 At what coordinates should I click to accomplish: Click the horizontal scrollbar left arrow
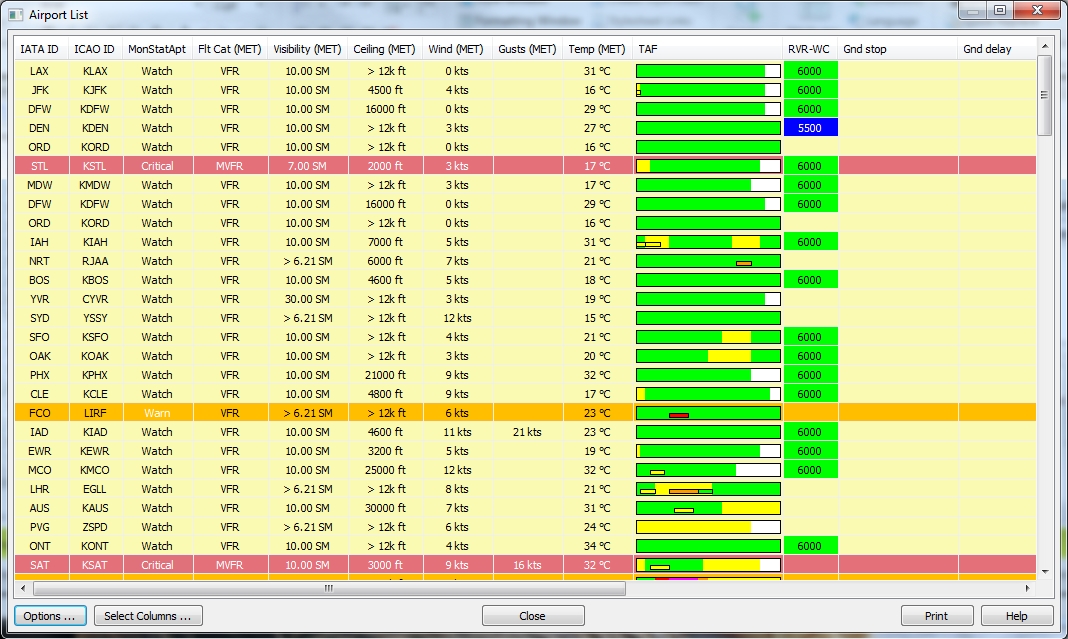click(x=23, y=588)
